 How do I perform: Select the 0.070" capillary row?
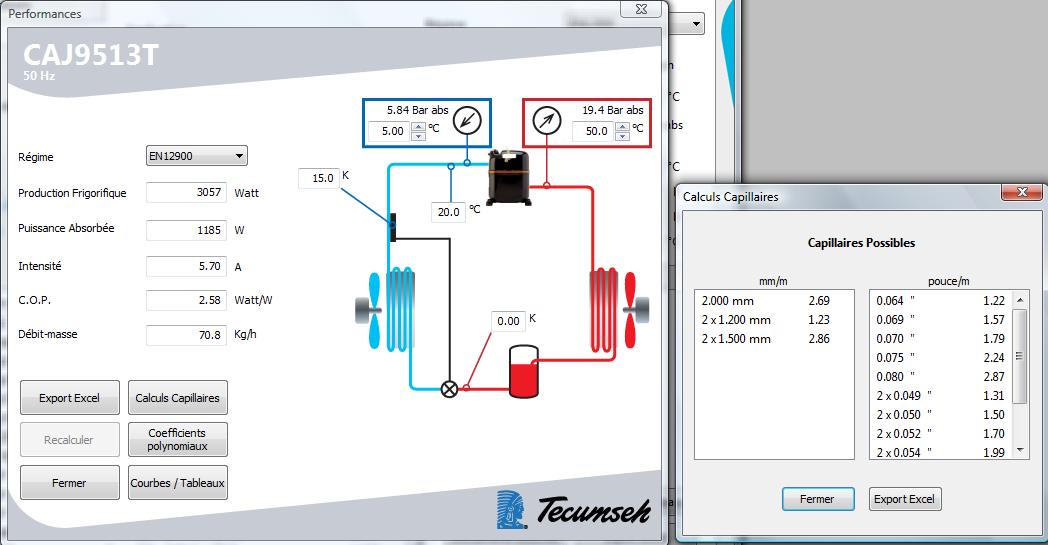tap(941, 339)
